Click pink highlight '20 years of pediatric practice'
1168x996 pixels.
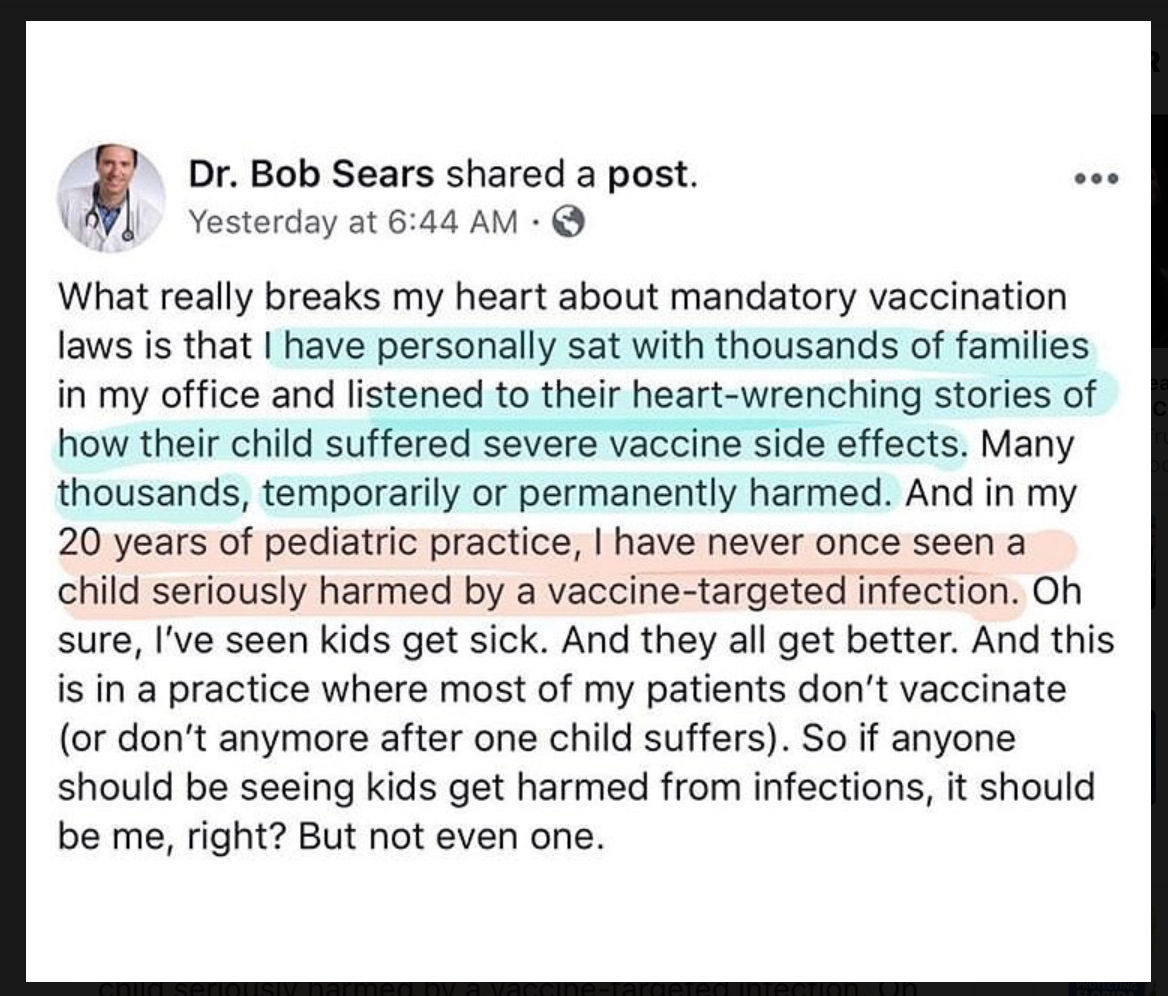[x=314, y=542]
